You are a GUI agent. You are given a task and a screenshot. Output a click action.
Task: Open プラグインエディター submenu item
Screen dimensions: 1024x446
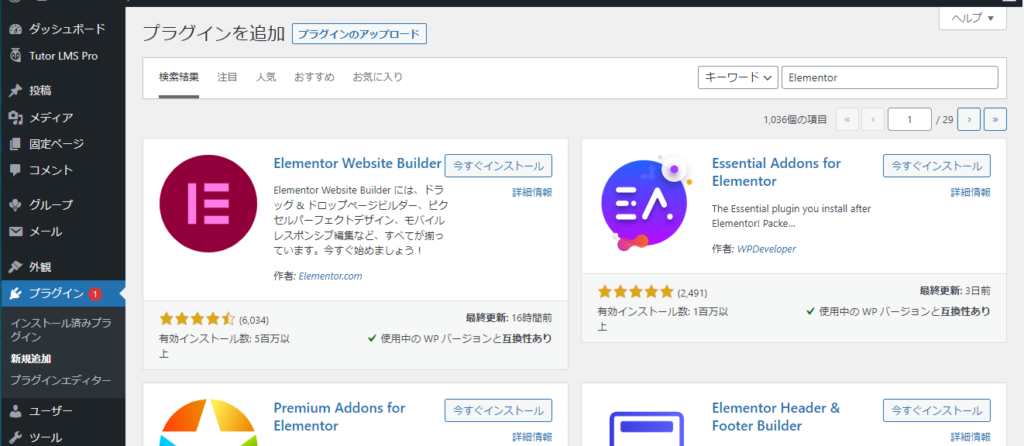coord(61,380)
